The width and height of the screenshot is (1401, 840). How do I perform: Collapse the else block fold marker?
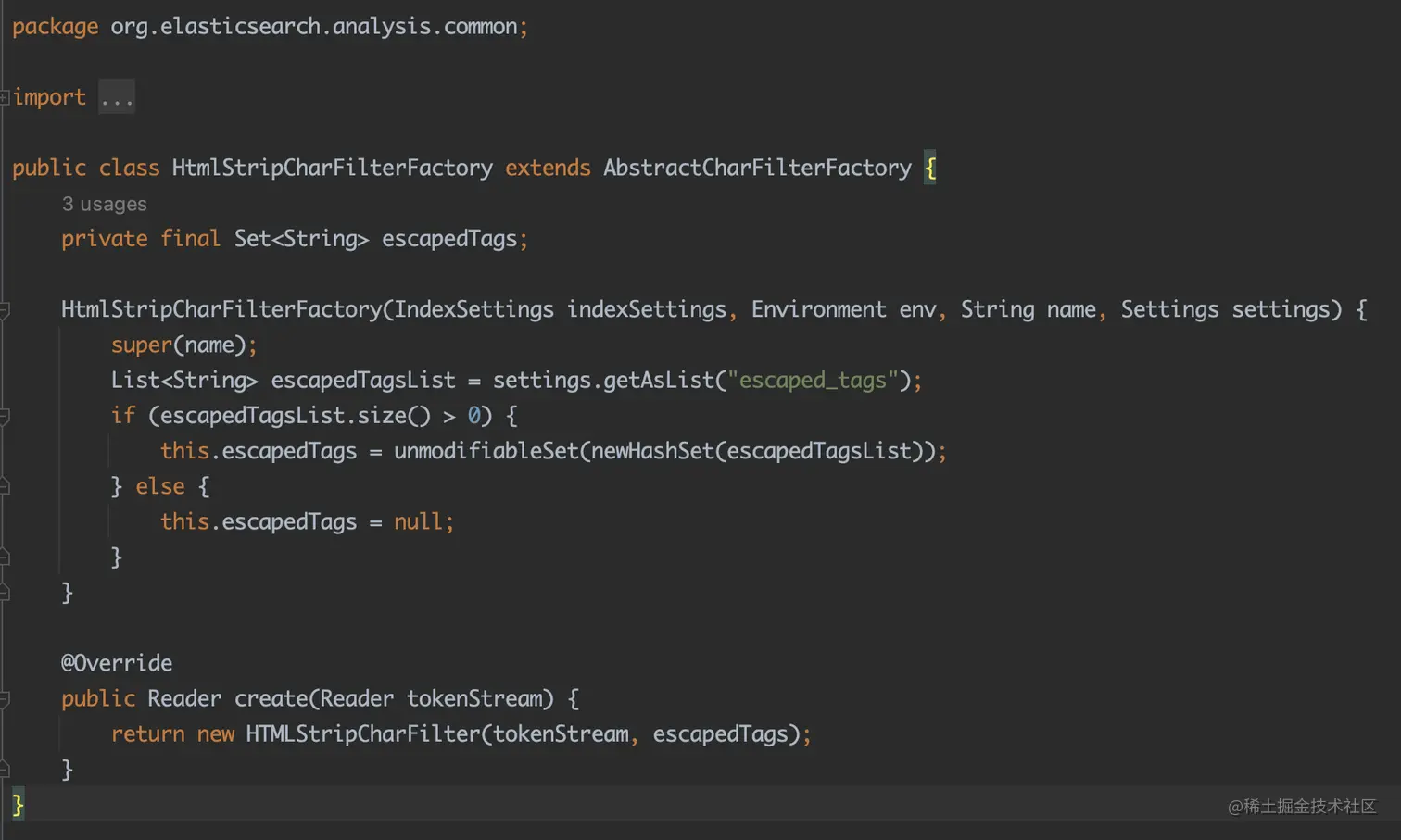pos(5,486)
